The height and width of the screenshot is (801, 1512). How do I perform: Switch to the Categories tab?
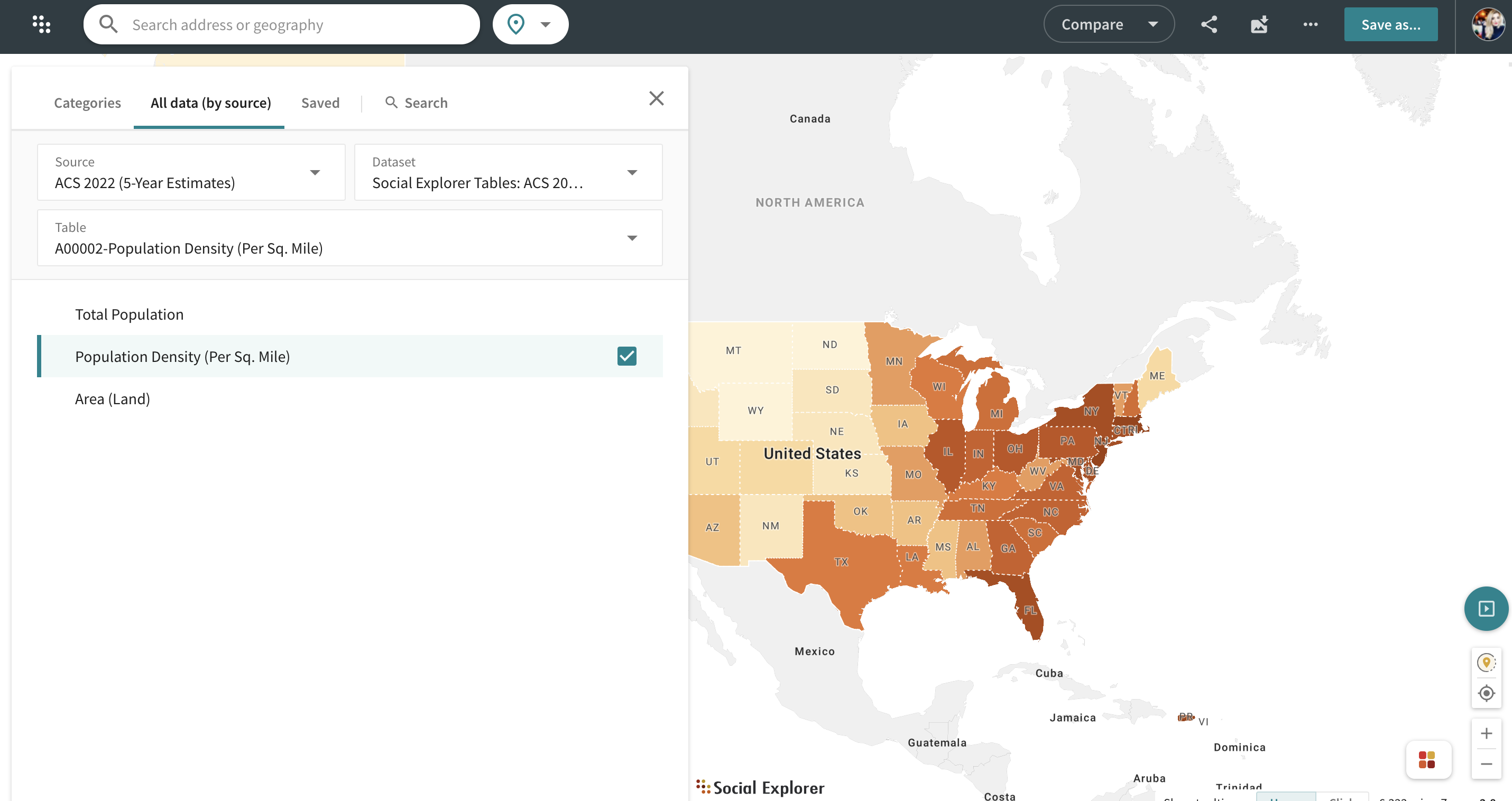tap(87, 103)
